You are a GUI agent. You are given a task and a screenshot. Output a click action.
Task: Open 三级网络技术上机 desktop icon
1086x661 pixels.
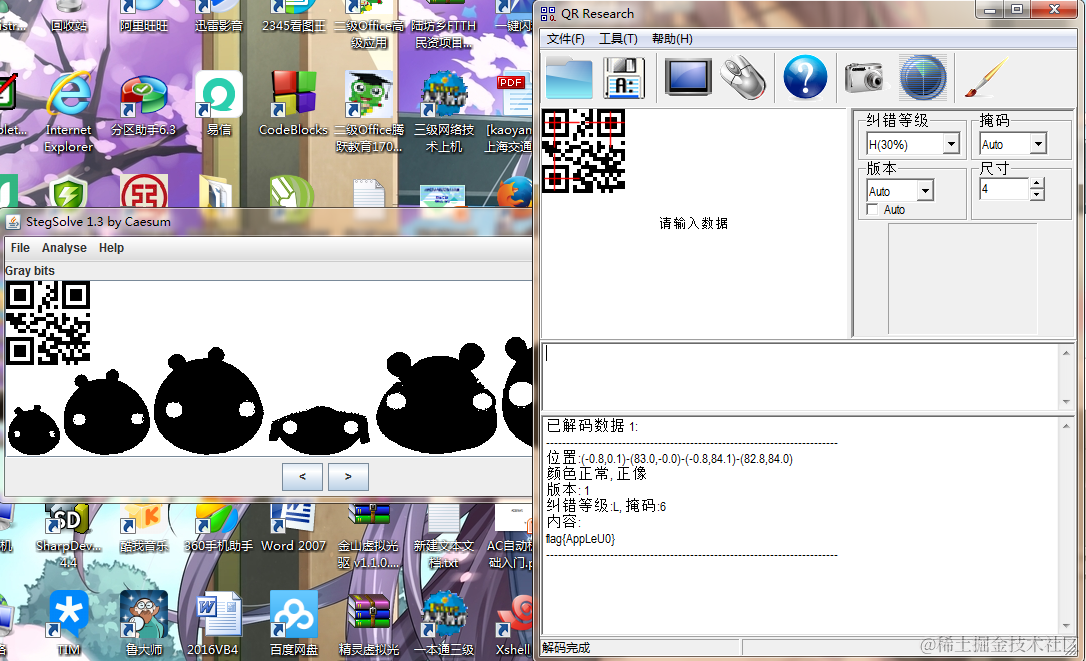(x=444, y=113)
